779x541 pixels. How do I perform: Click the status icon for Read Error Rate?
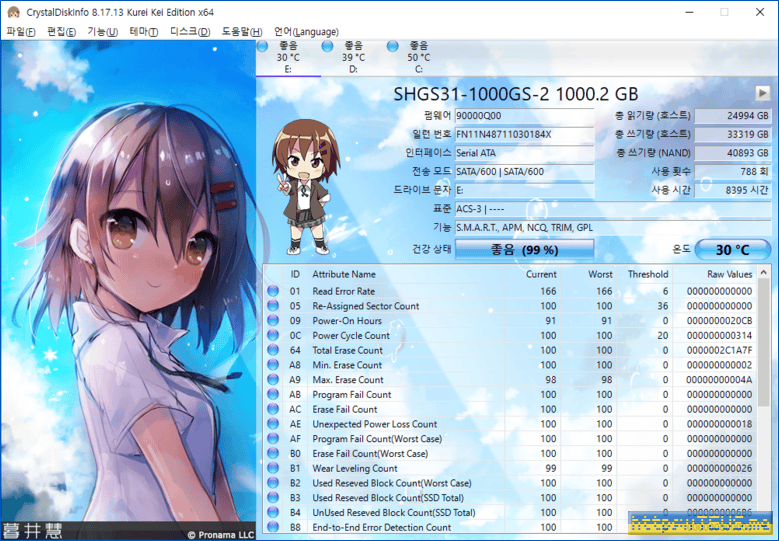(x=273, y=291)
